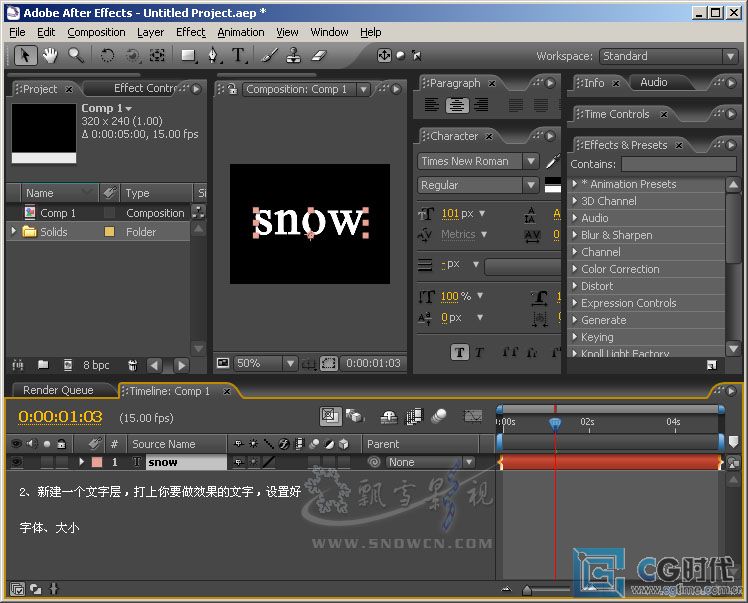The height and width of the screenshot is (603, 748).
Task: Open the File menu
Action: pos(17,32)
